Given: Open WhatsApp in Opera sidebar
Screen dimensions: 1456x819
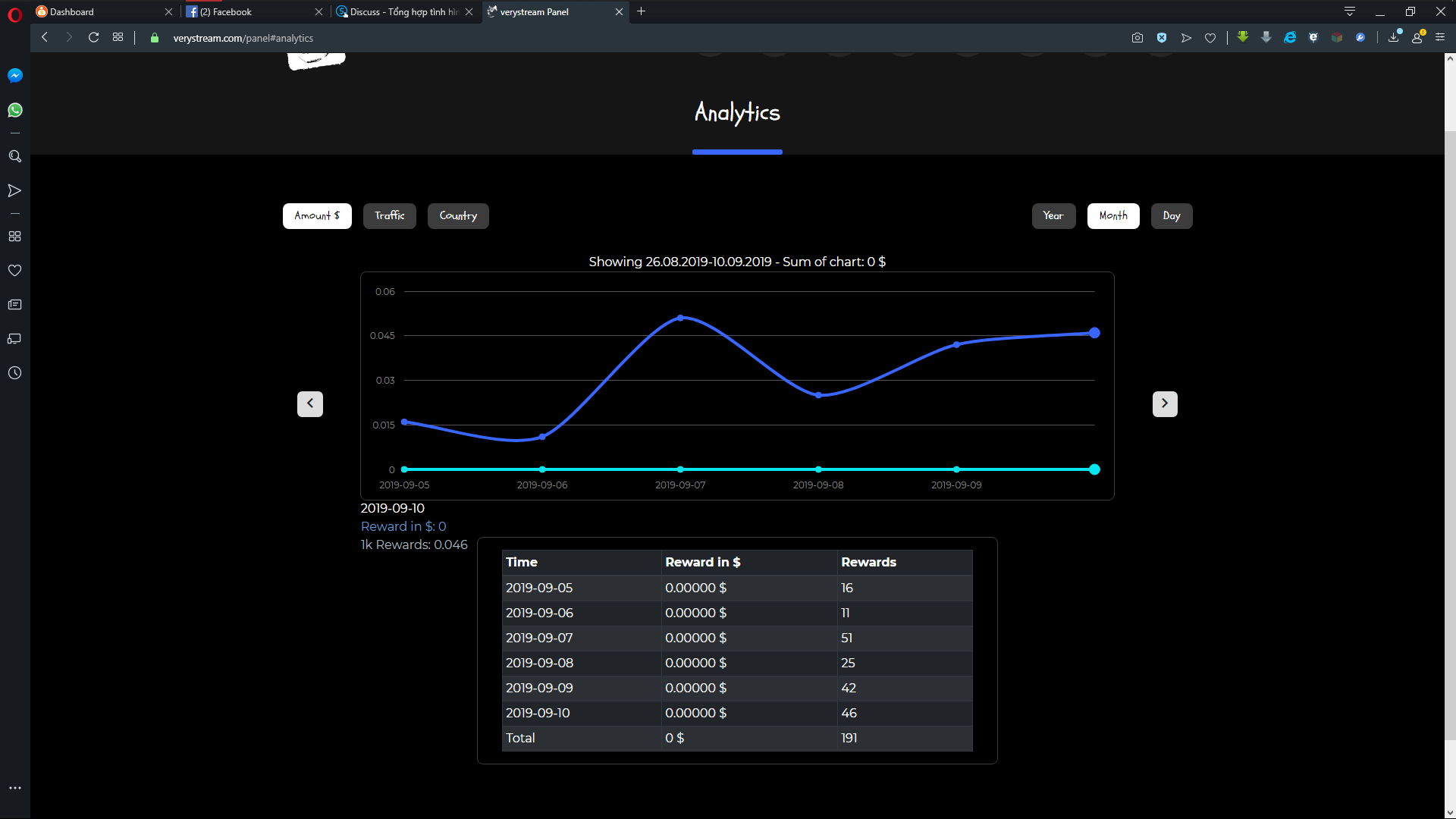Looking at the screenshot, I should (14, 111).
